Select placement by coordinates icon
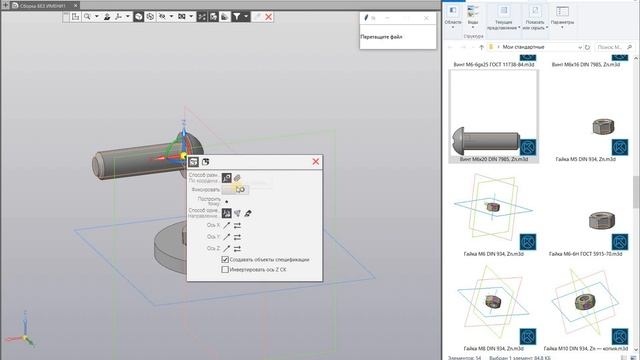The height and width of the screenshot is (360, 640). pyautogui.click(x=227, y=178)
